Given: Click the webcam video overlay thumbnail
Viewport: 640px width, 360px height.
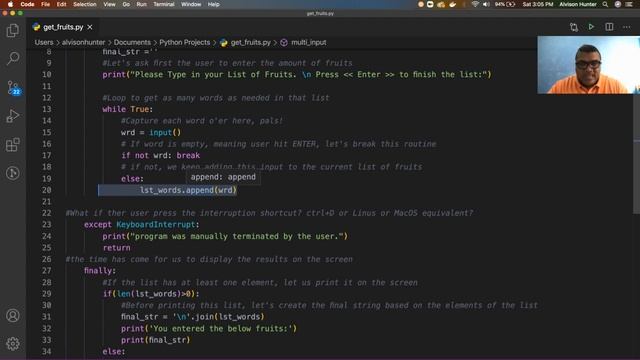Looking at the screenshot, I should tap(589, 65).
